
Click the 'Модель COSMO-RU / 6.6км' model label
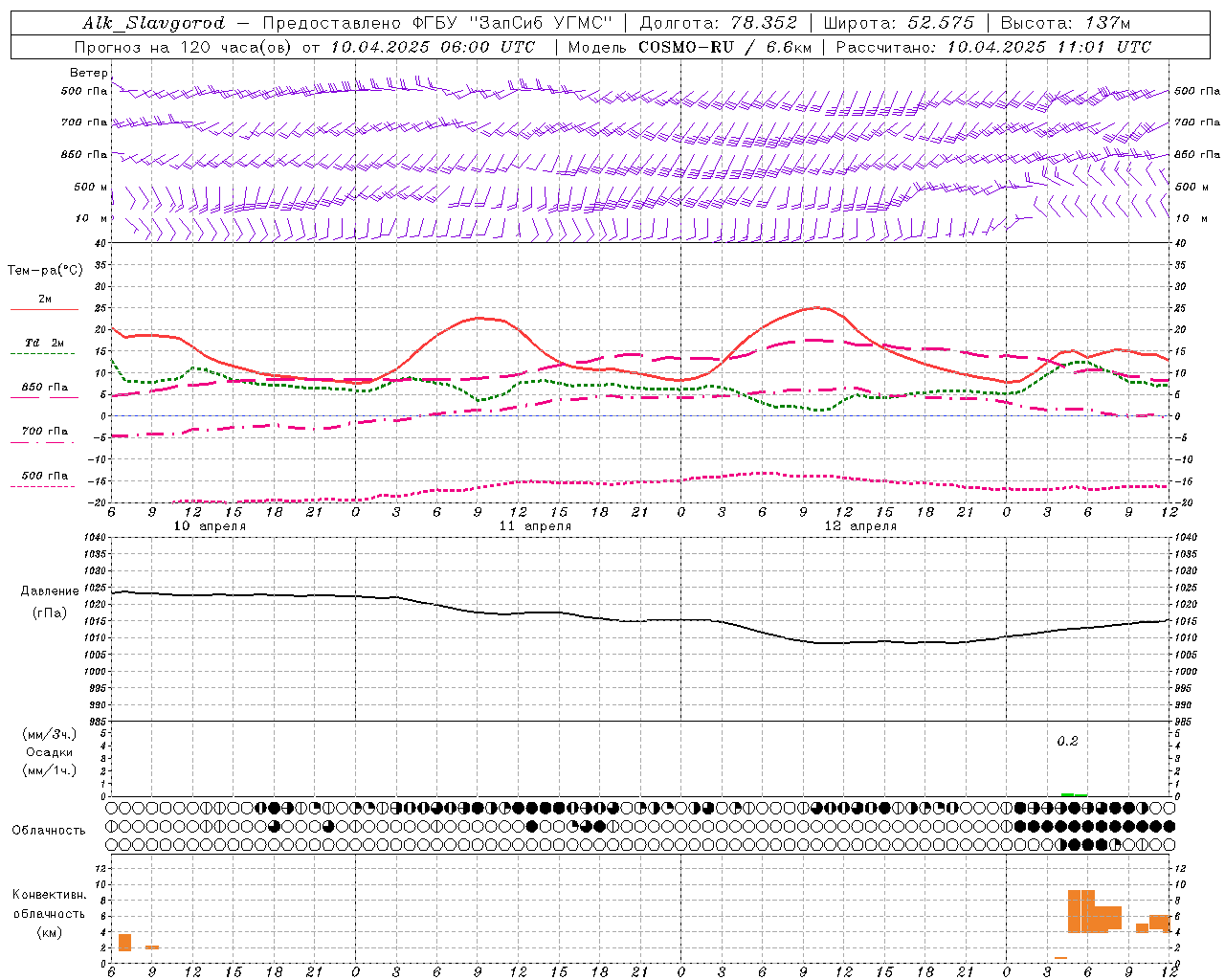point(690,47)
